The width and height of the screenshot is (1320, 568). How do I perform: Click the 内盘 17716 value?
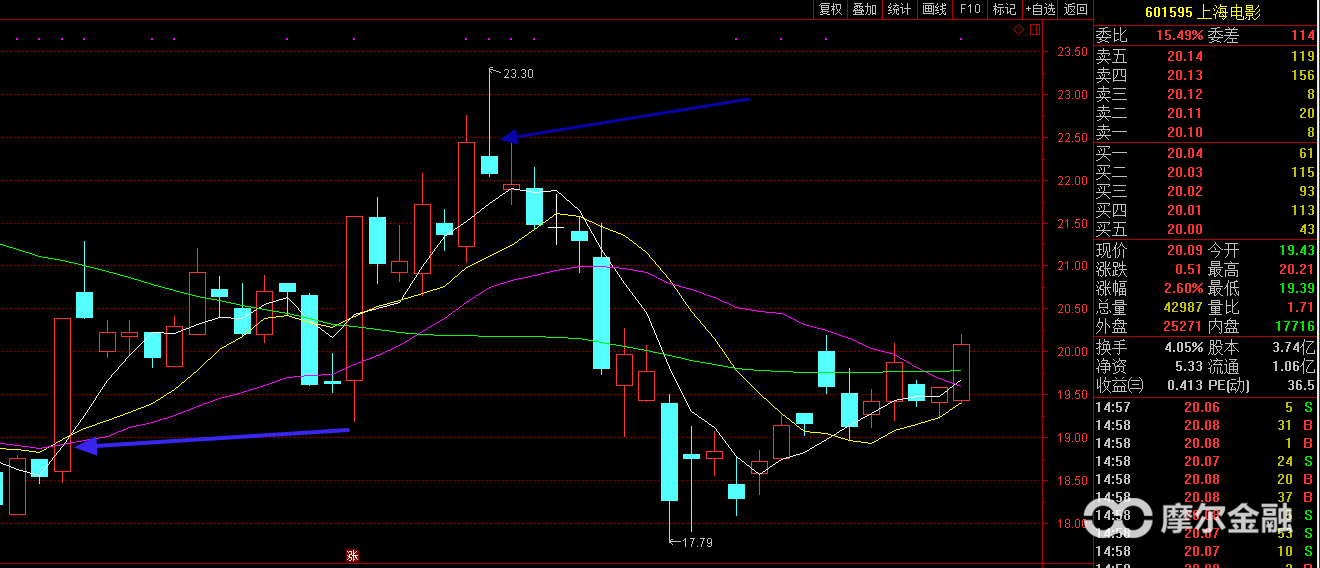[x=1296, y=326]
